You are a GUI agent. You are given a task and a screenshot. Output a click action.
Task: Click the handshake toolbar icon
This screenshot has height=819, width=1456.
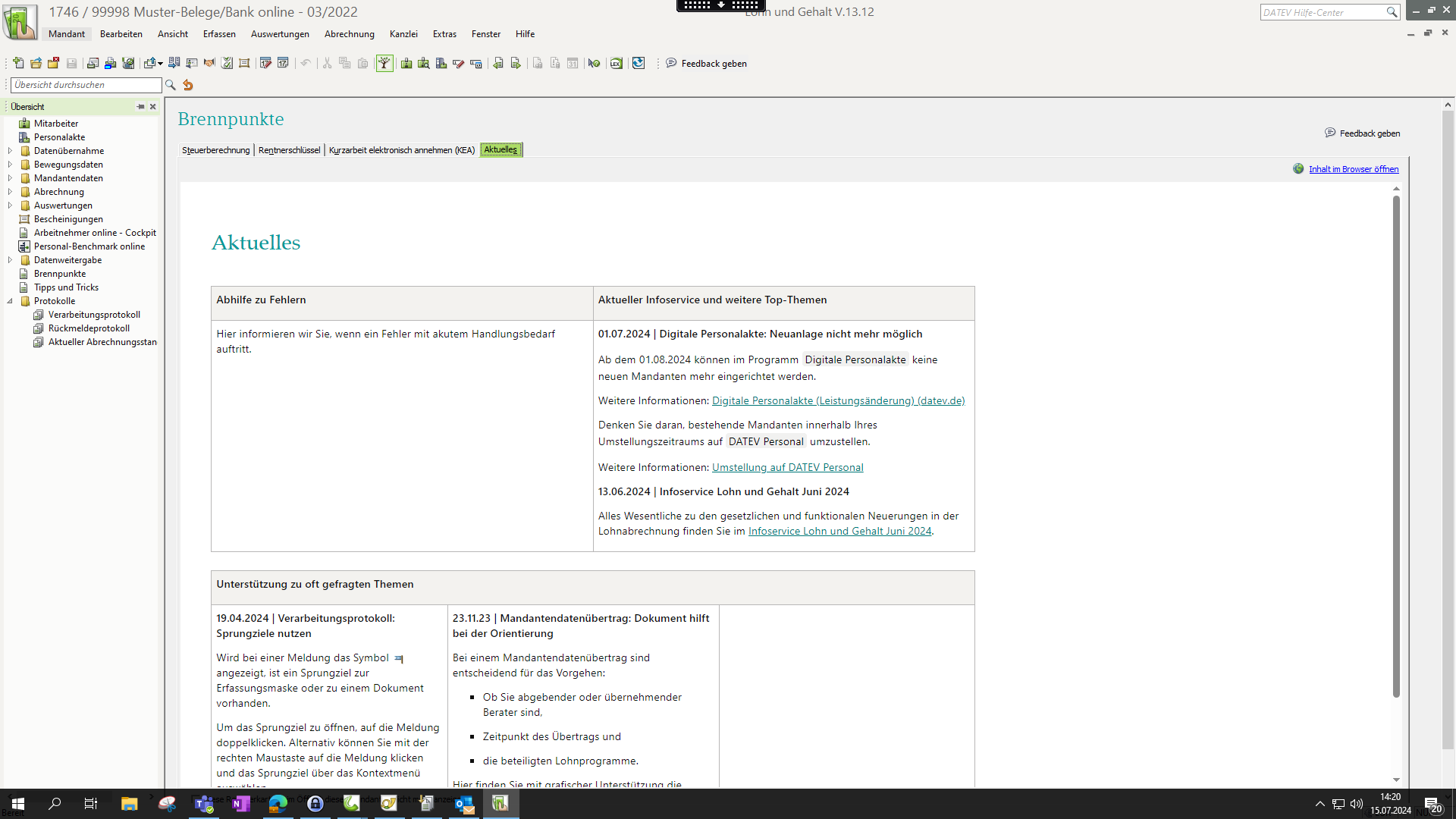pos(209,64)
